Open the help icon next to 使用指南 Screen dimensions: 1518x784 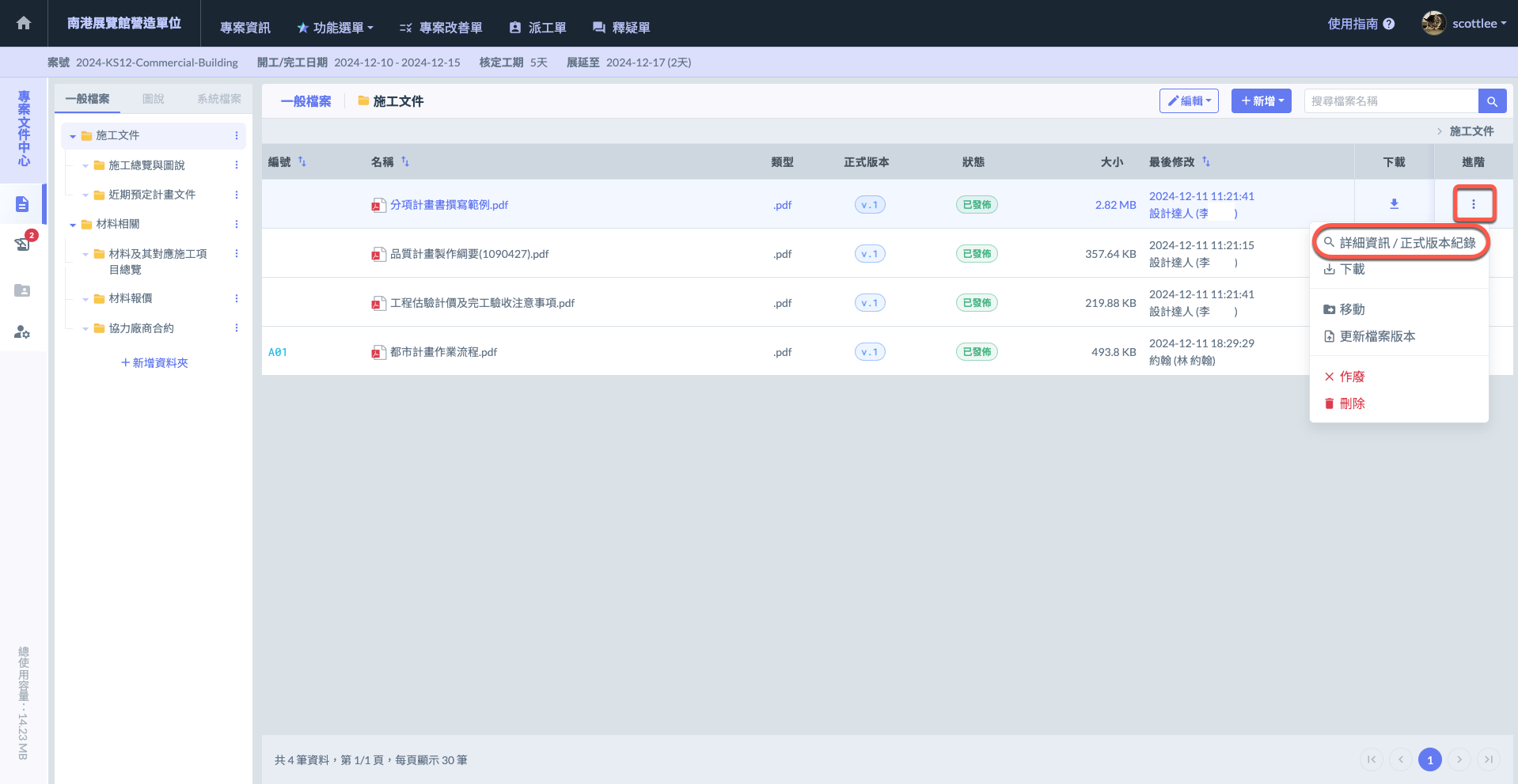1389,24
